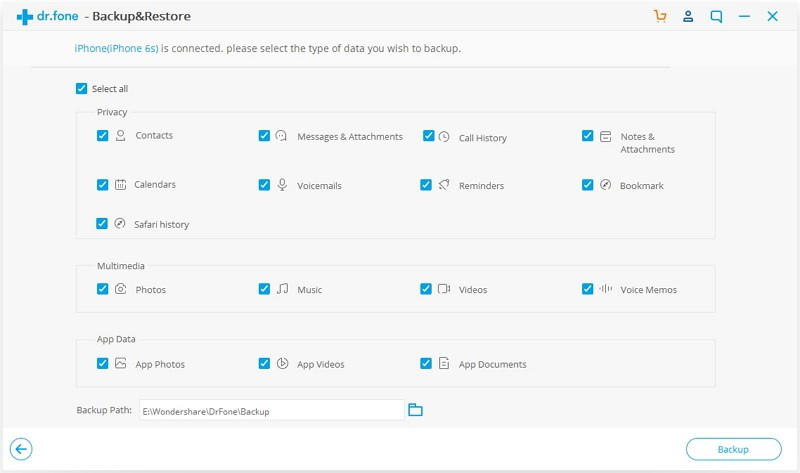Disable the Call History checkbox
Screen dimensions: 800x473
pos(428,136)
